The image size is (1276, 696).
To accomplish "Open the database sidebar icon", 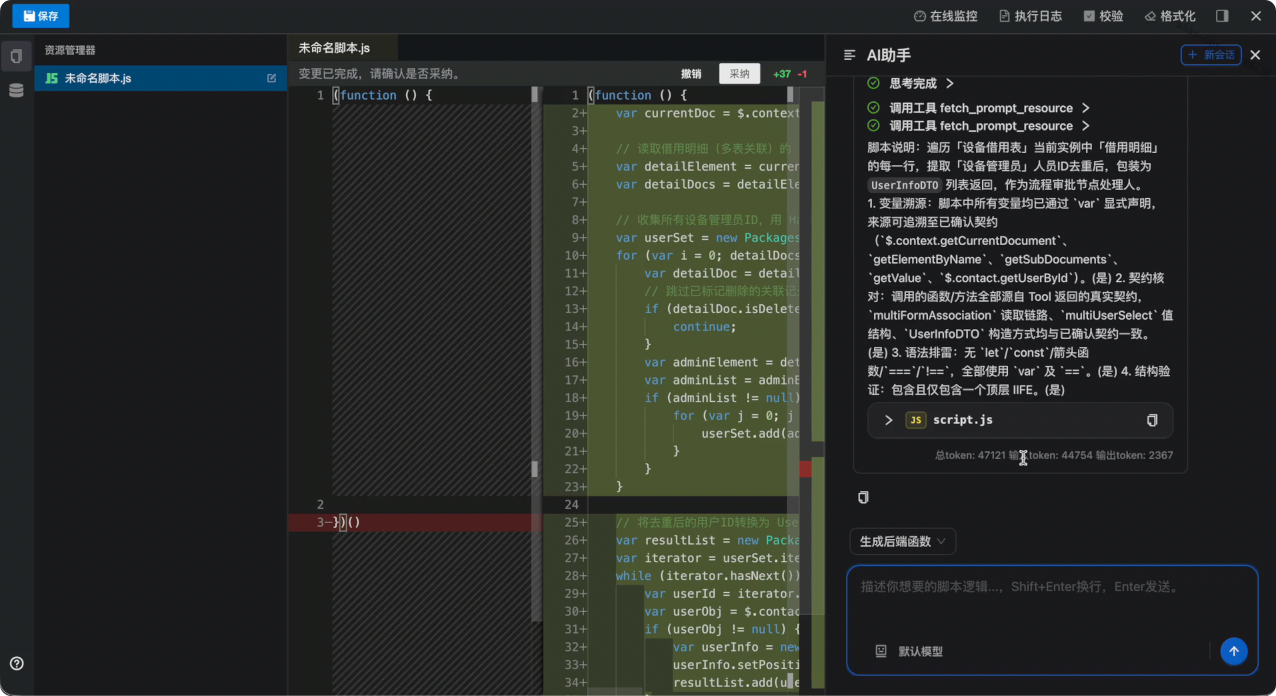I will (x=16, y=90).
